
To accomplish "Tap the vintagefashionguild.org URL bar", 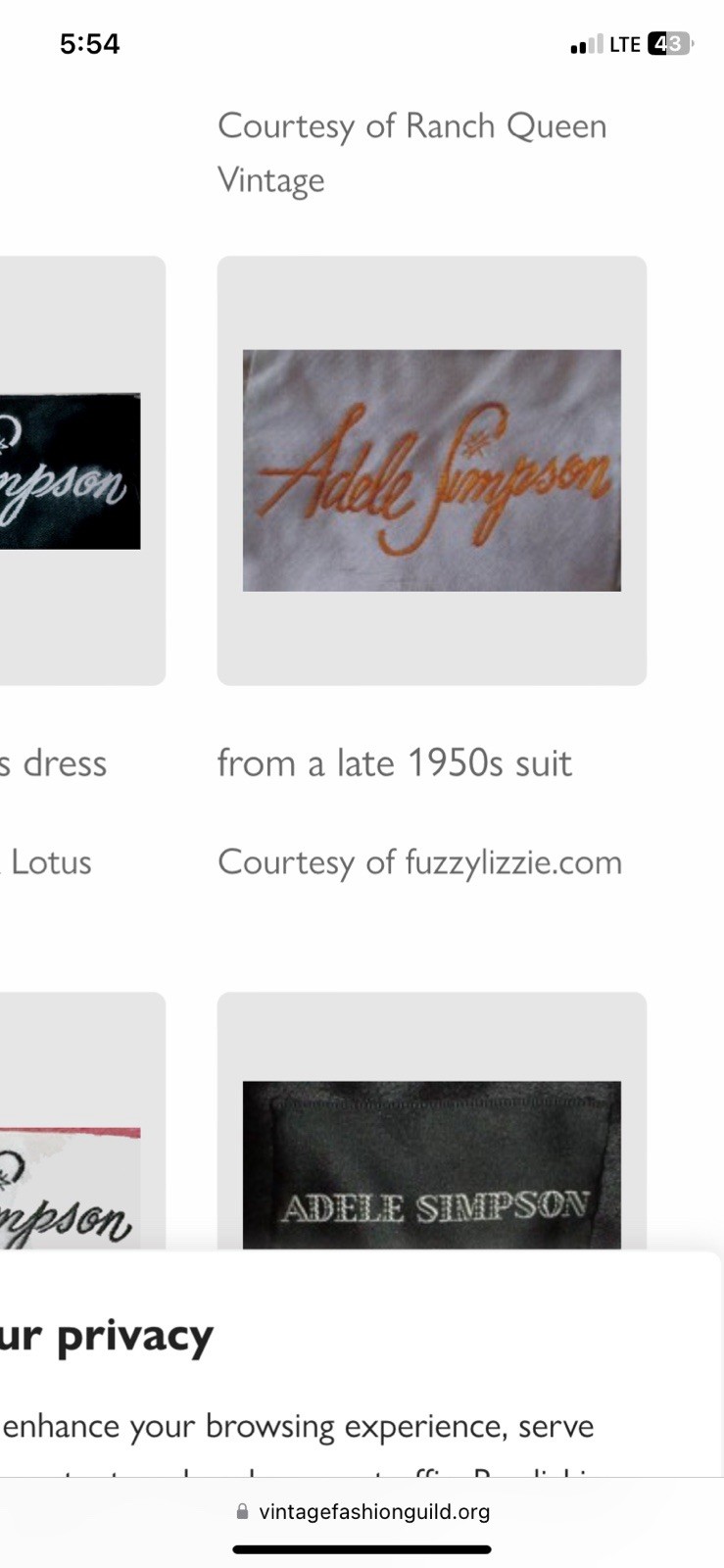I will [x=362, y=1512].
